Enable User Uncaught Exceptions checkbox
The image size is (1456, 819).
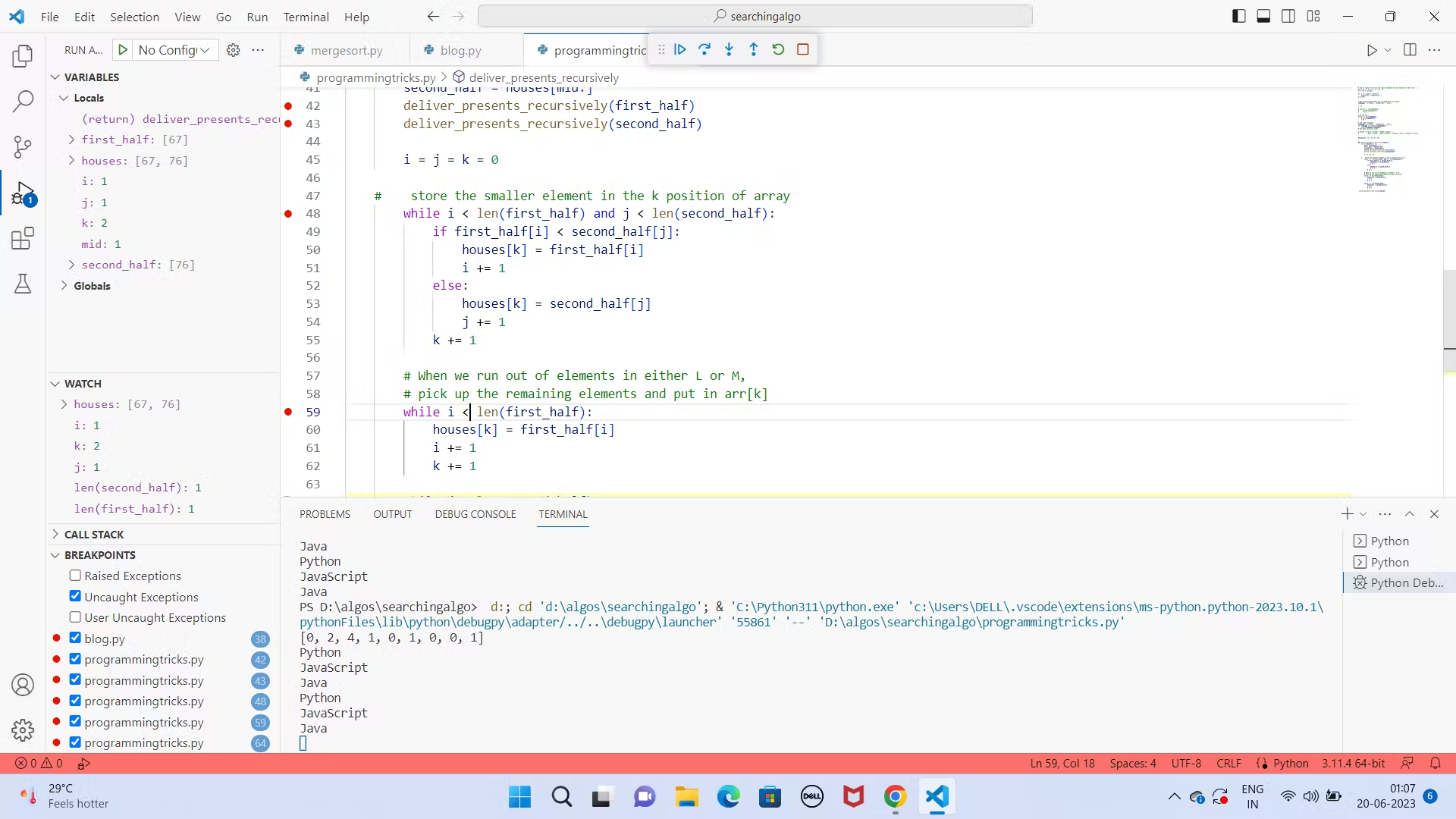pyautogui.click(x=75, y=617)
